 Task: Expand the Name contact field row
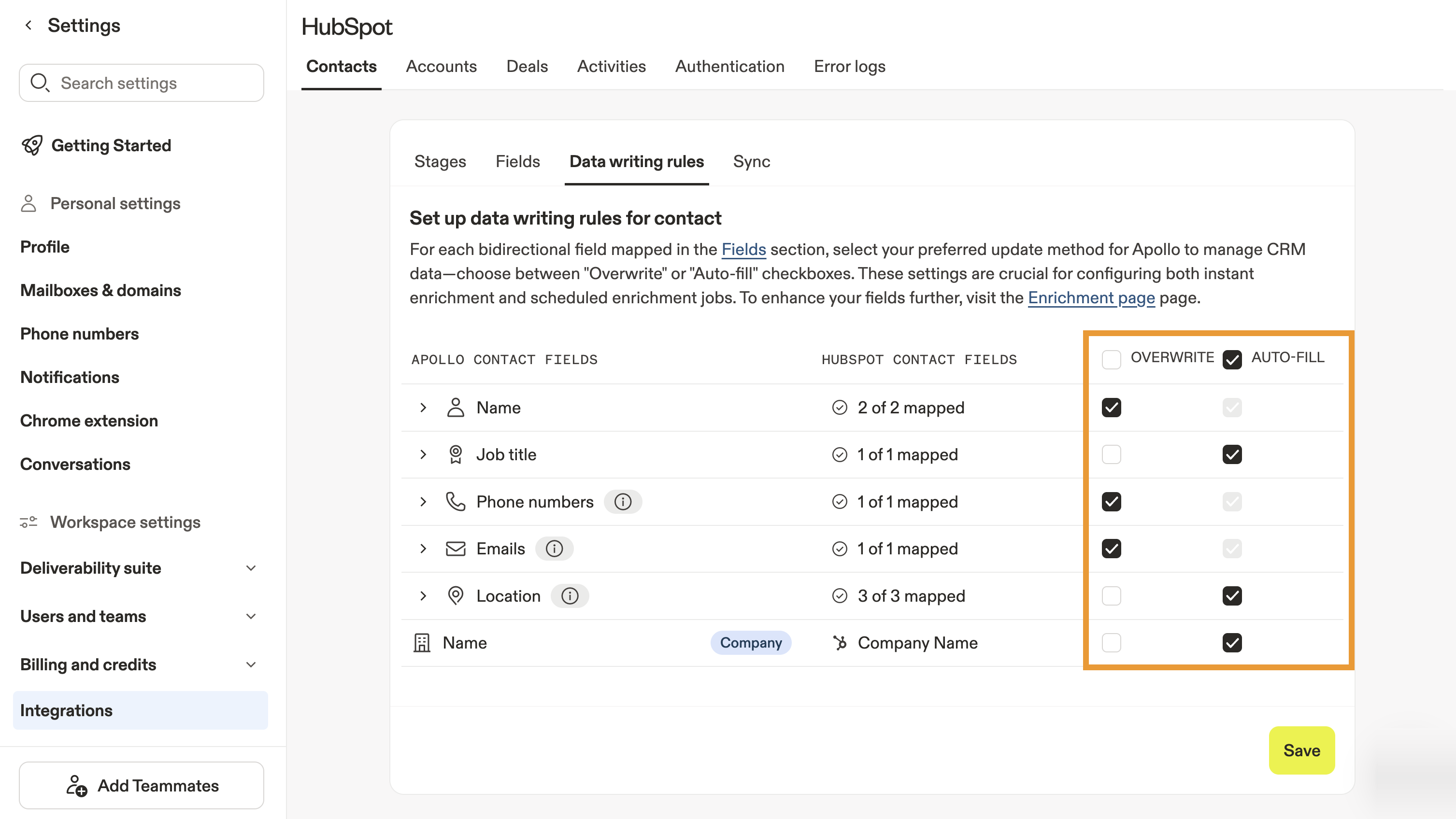pyautogui.click(x=423, y=407)
